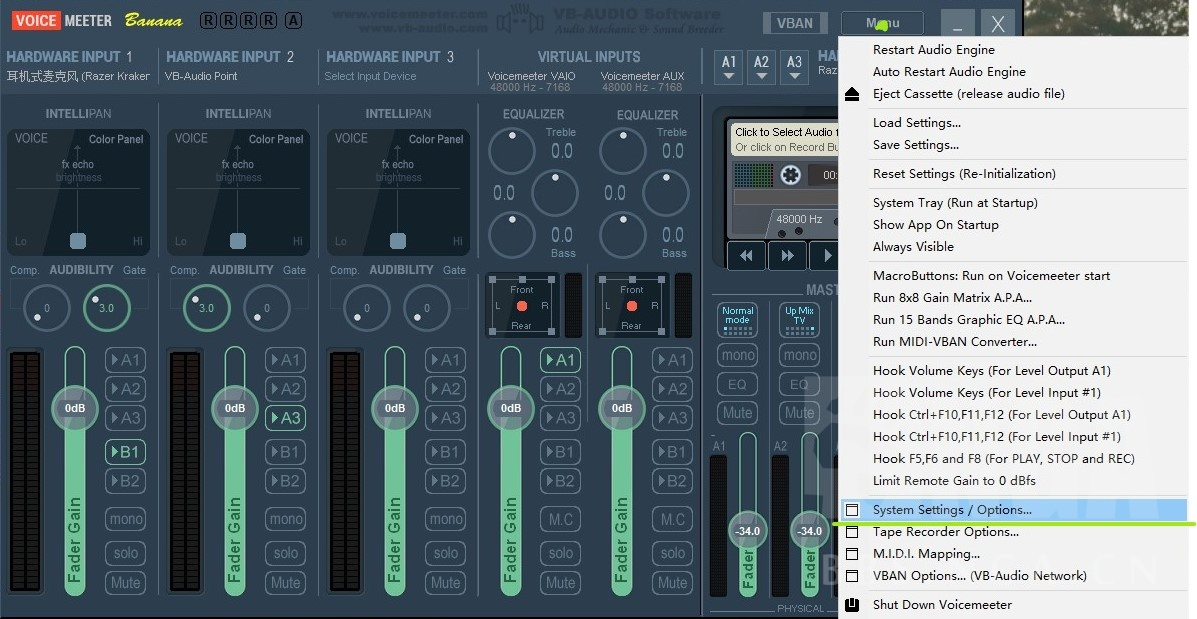
Task: Click the cassette rewind button
Action: [746, 256]
